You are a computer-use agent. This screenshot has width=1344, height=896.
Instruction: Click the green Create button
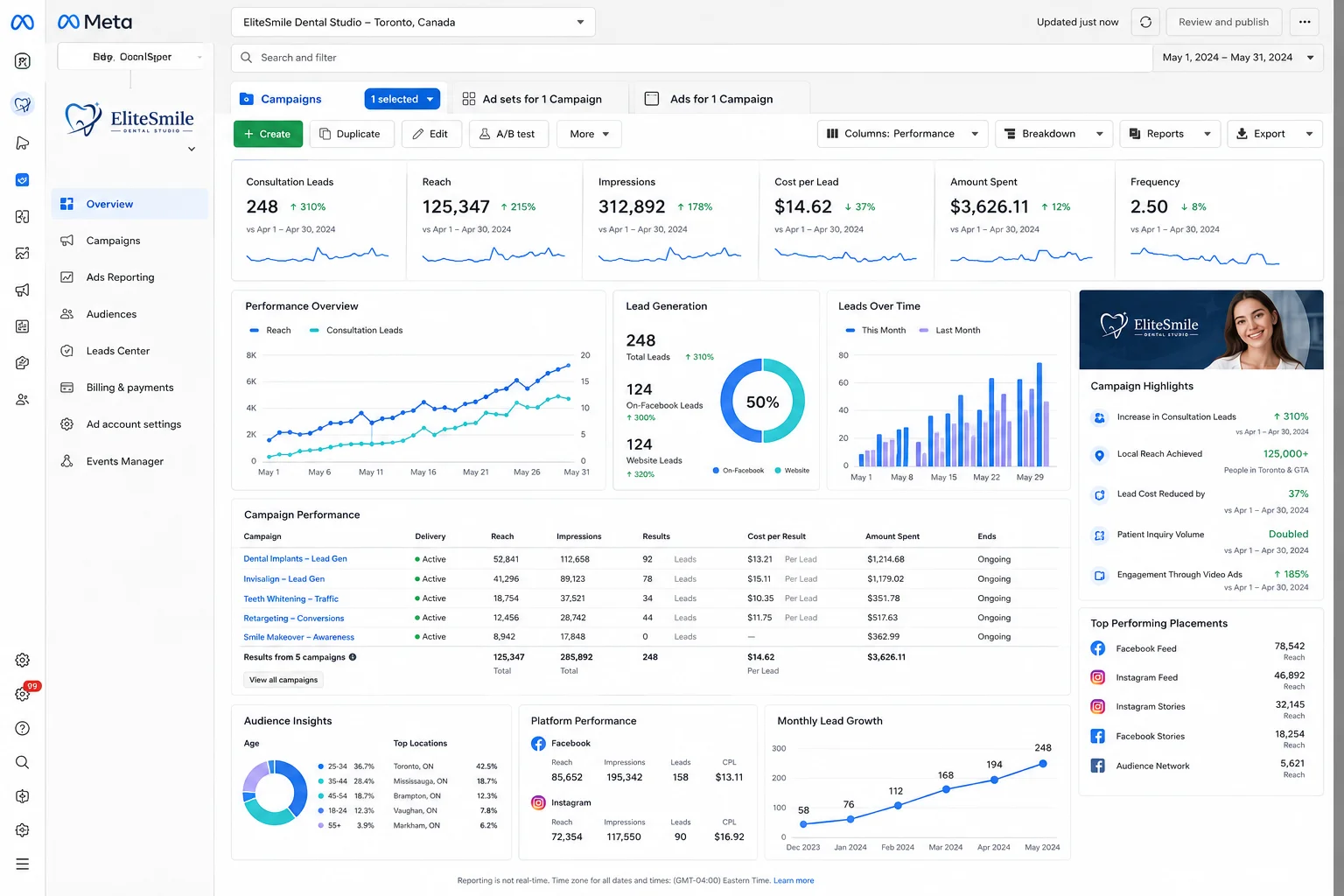coord(268,134)
